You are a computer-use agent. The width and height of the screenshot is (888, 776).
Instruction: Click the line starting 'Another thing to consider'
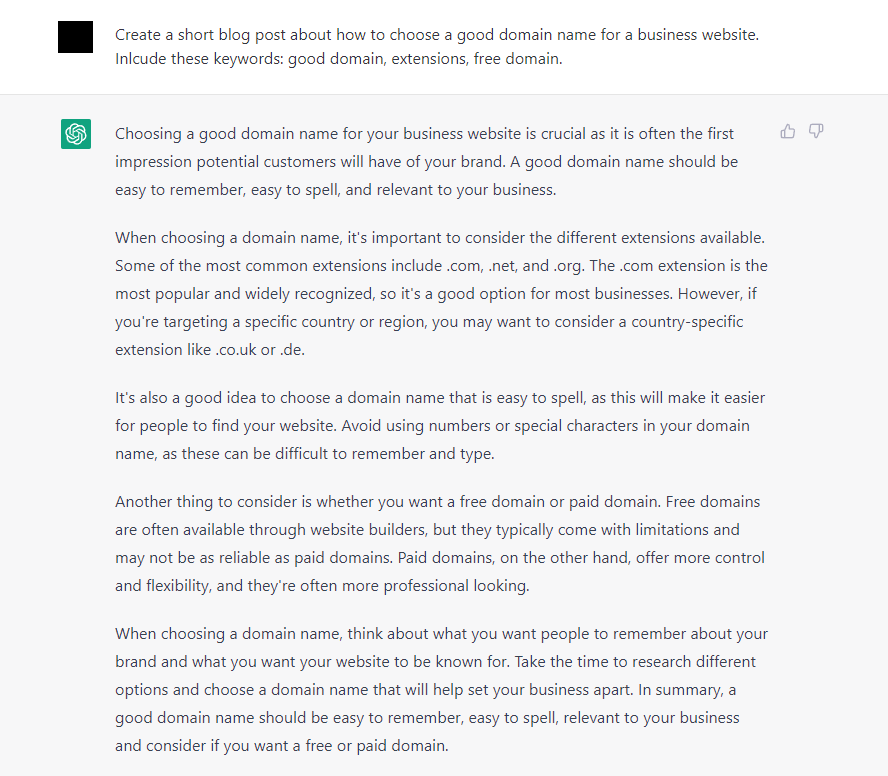[x=437, y=502]
